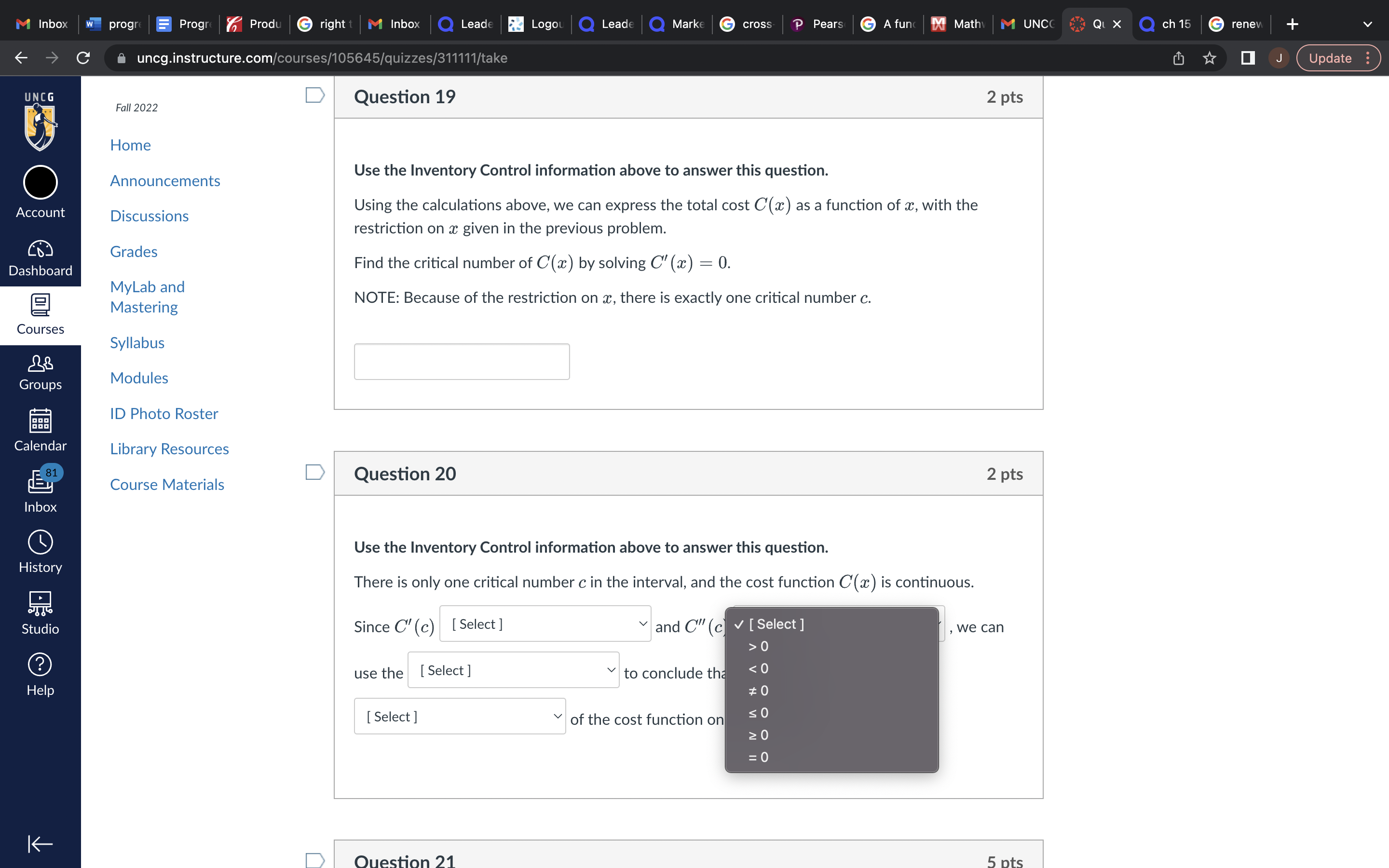Open the Grades course link
Screen dimensions: 1389x868
pos(134,251)
